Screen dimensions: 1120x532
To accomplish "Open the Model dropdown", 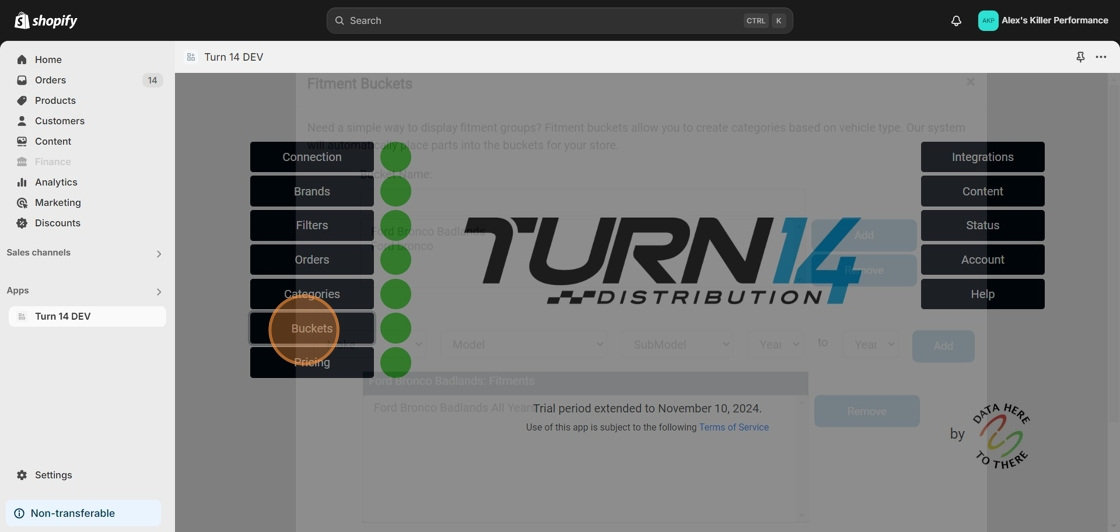I will pos(524,344).
